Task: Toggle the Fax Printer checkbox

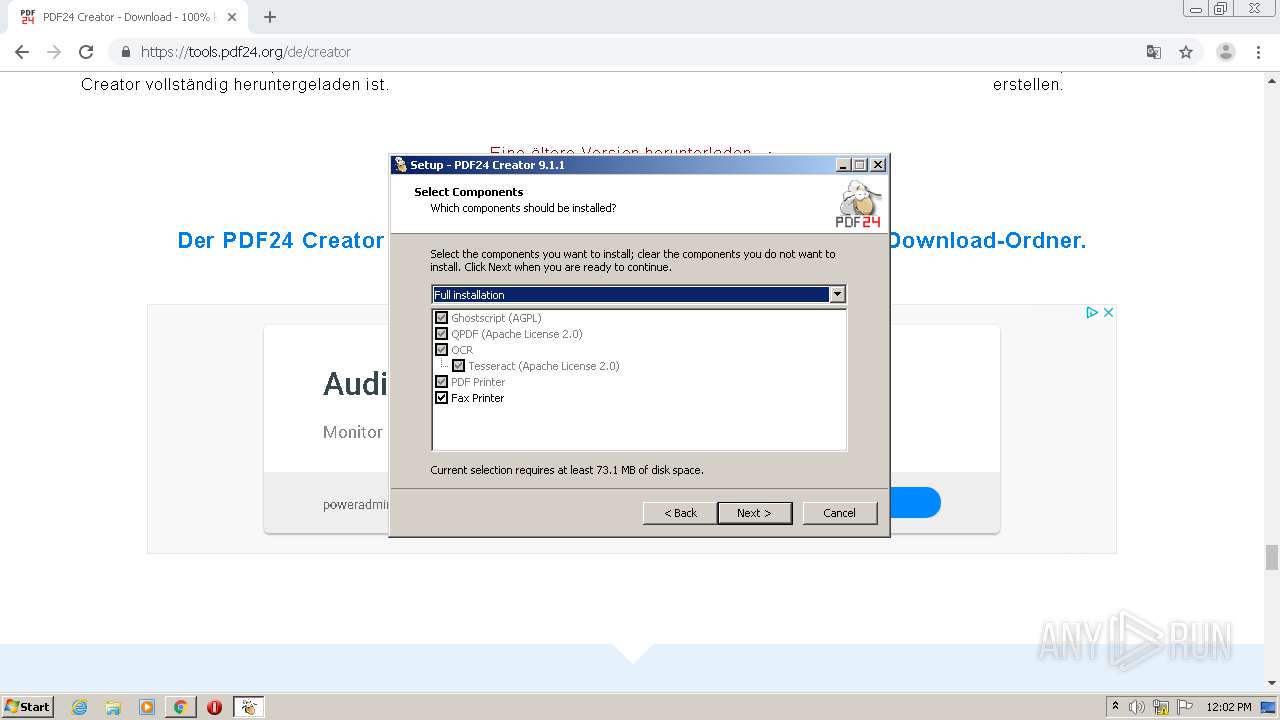Action: coord(441,398)
